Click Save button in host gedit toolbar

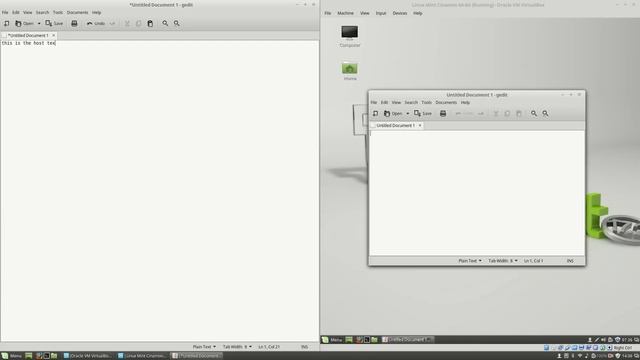pos(54,23)
